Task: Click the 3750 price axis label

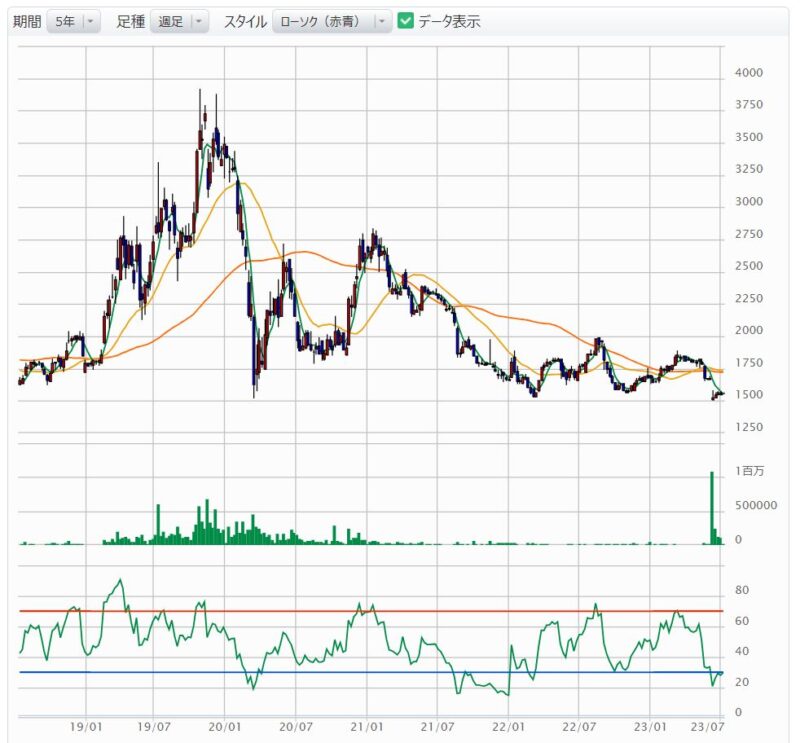Action: 748,105
